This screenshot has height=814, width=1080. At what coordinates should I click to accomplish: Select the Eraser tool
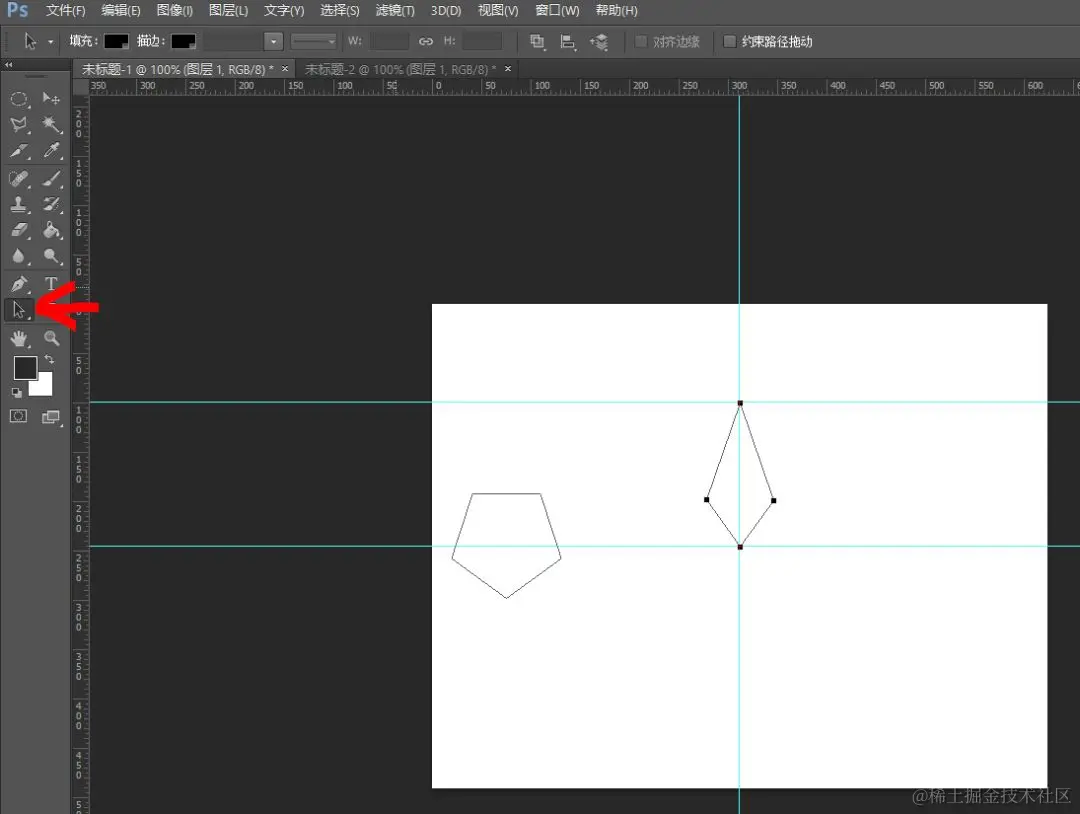(19, 230)
